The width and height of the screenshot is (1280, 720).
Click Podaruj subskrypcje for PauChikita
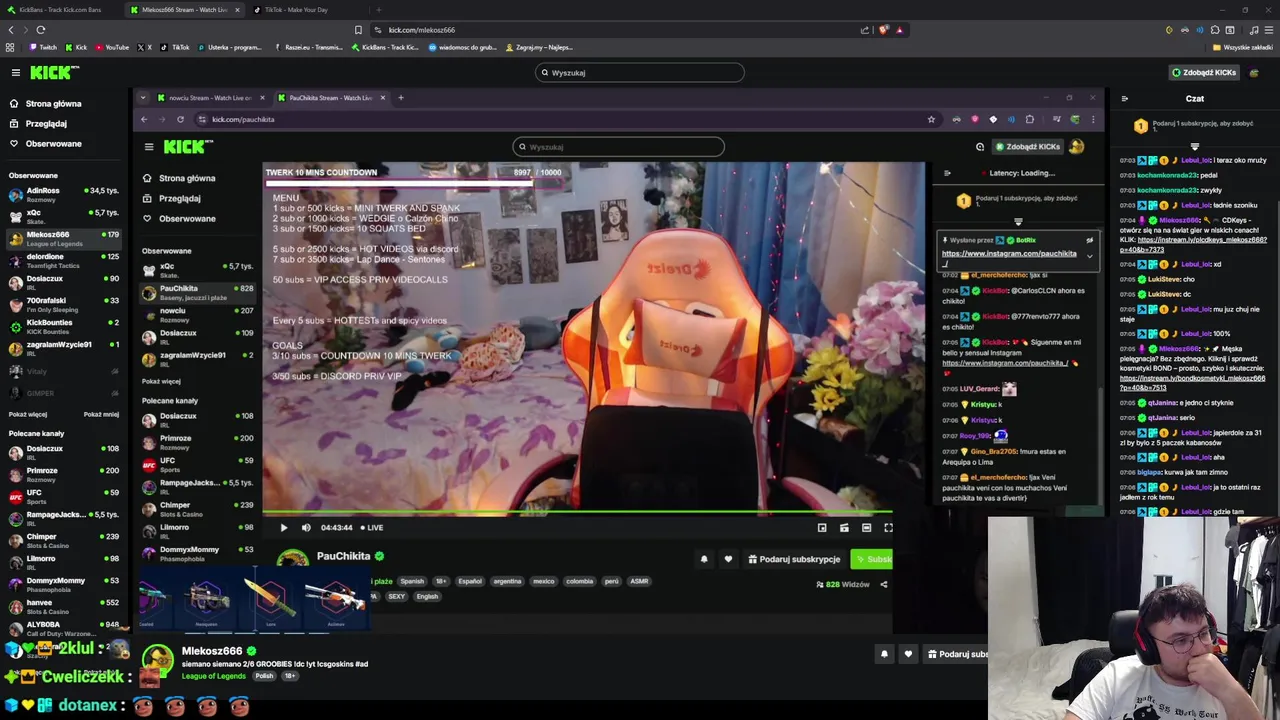click(x=794, y=559)
